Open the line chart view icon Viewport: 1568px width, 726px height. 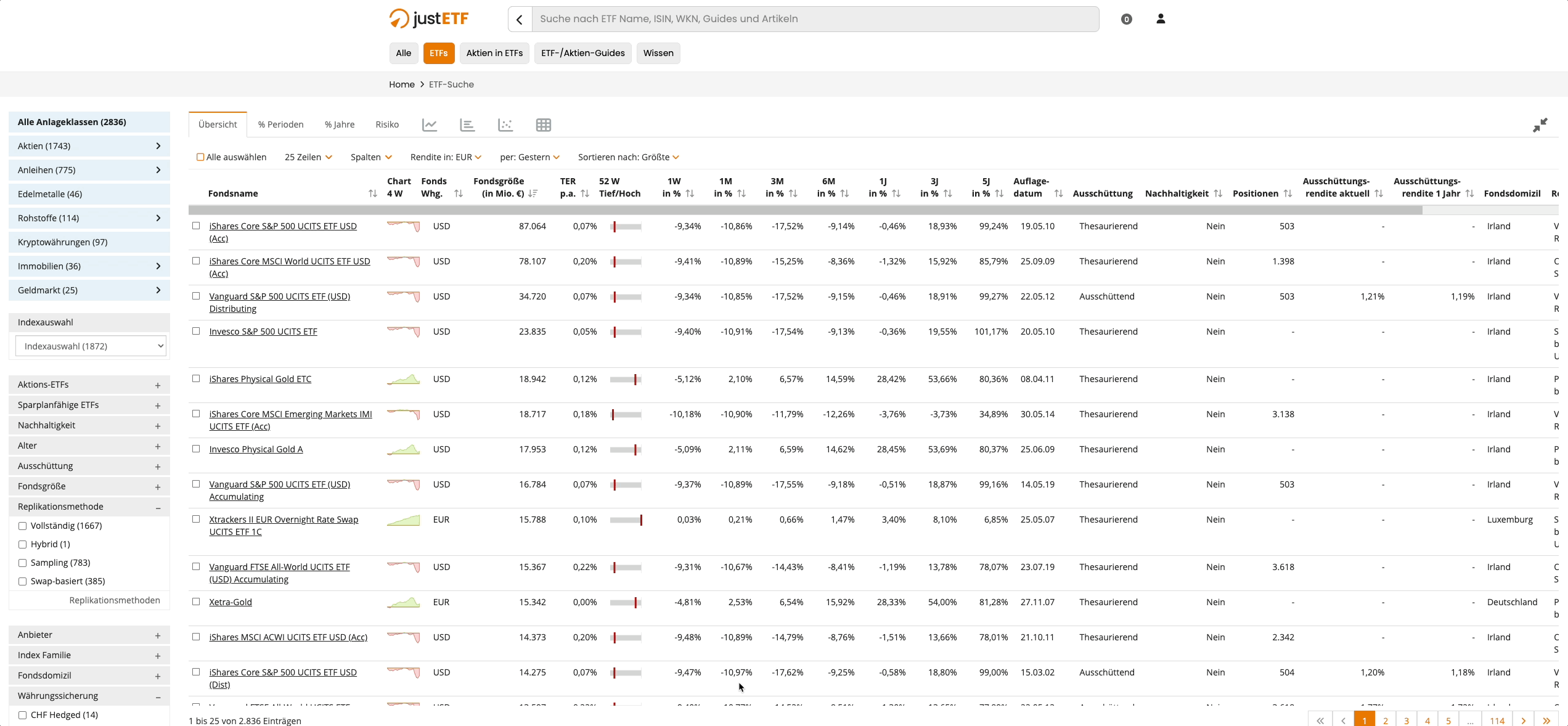[x=430, y=125]
